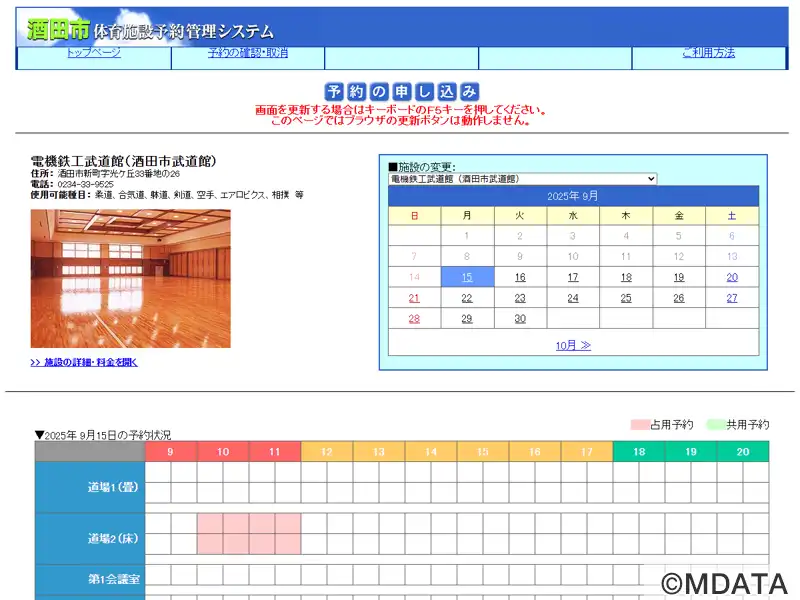The width and height of the screenshot is (800, 600).
Task: Go to next month 10月 link
Action: click(x=573, y=345)
